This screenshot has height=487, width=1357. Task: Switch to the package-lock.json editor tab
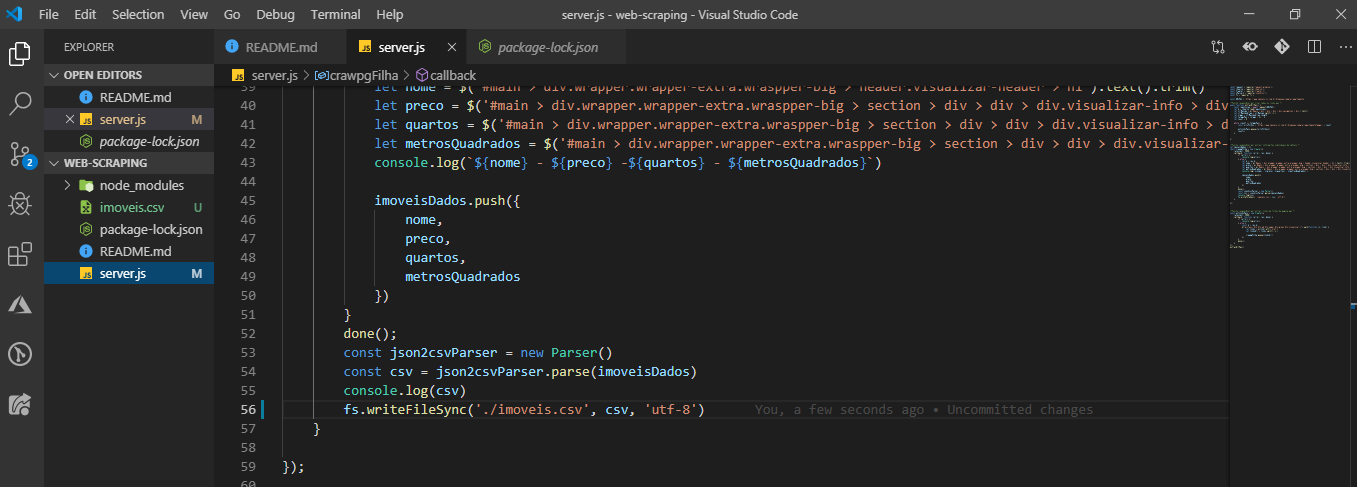click(x=547, y=47)
